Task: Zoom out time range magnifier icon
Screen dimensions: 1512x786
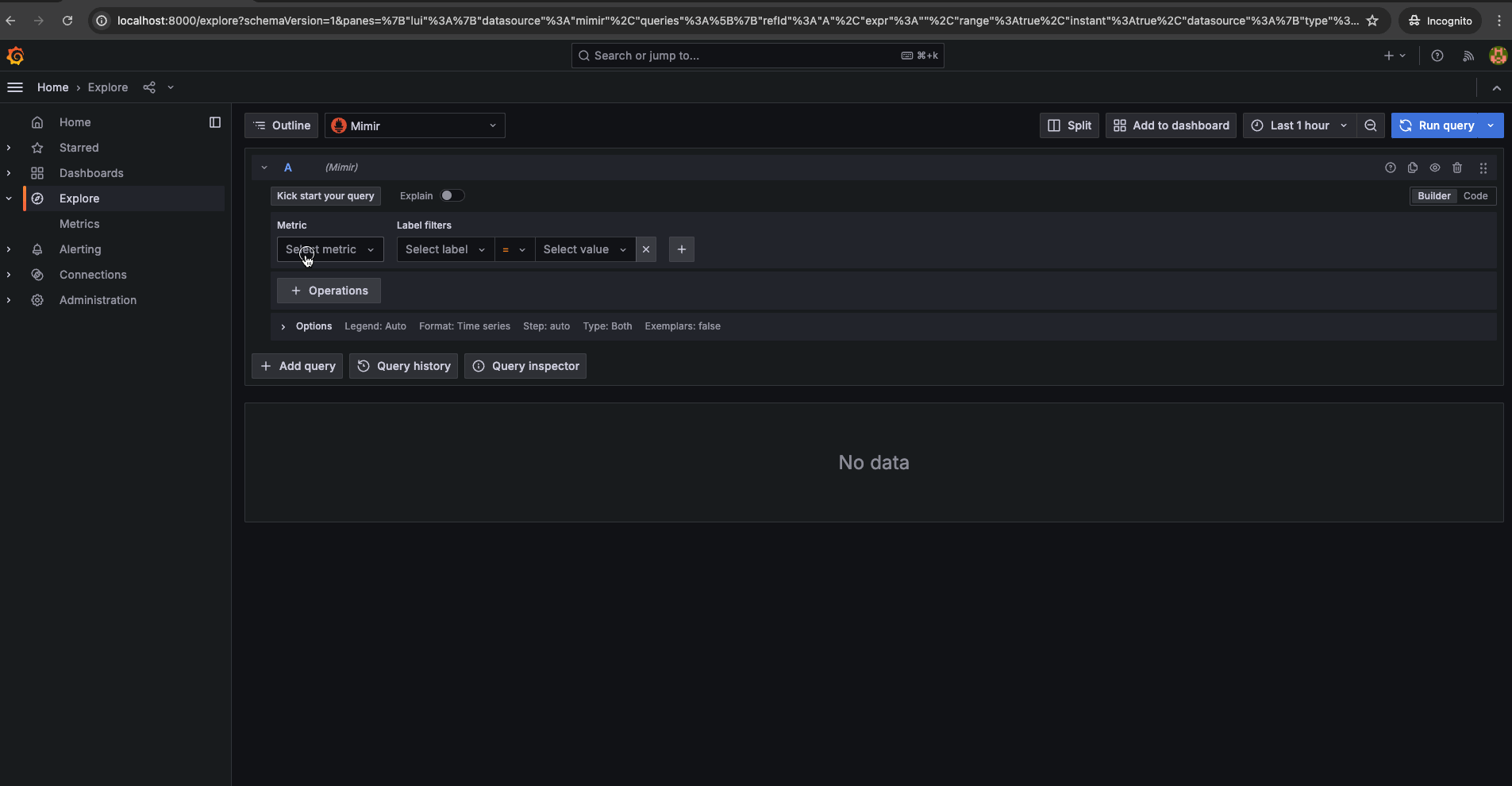Action: click(1370, 125)
